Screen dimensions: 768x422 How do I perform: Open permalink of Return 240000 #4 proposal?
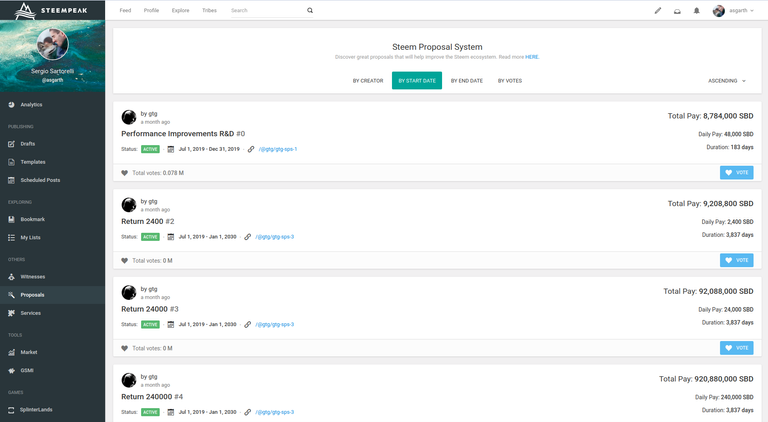pos(275,412)
